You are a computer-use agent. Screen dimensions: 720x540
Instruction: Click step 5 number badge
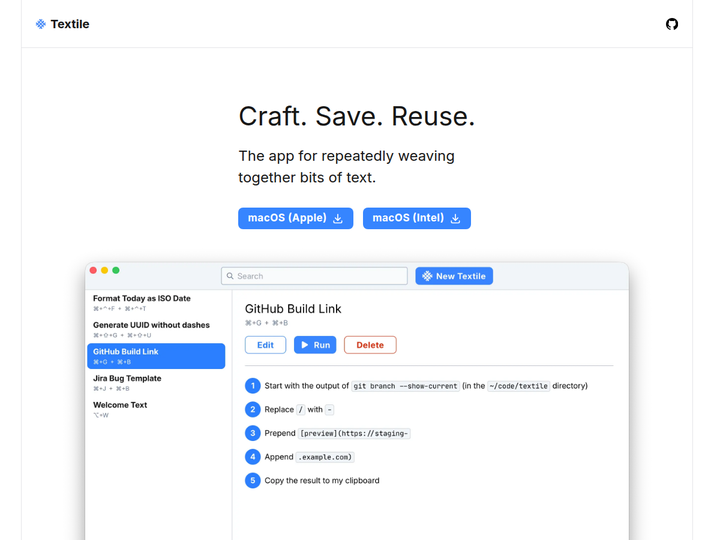coord(253,480)
